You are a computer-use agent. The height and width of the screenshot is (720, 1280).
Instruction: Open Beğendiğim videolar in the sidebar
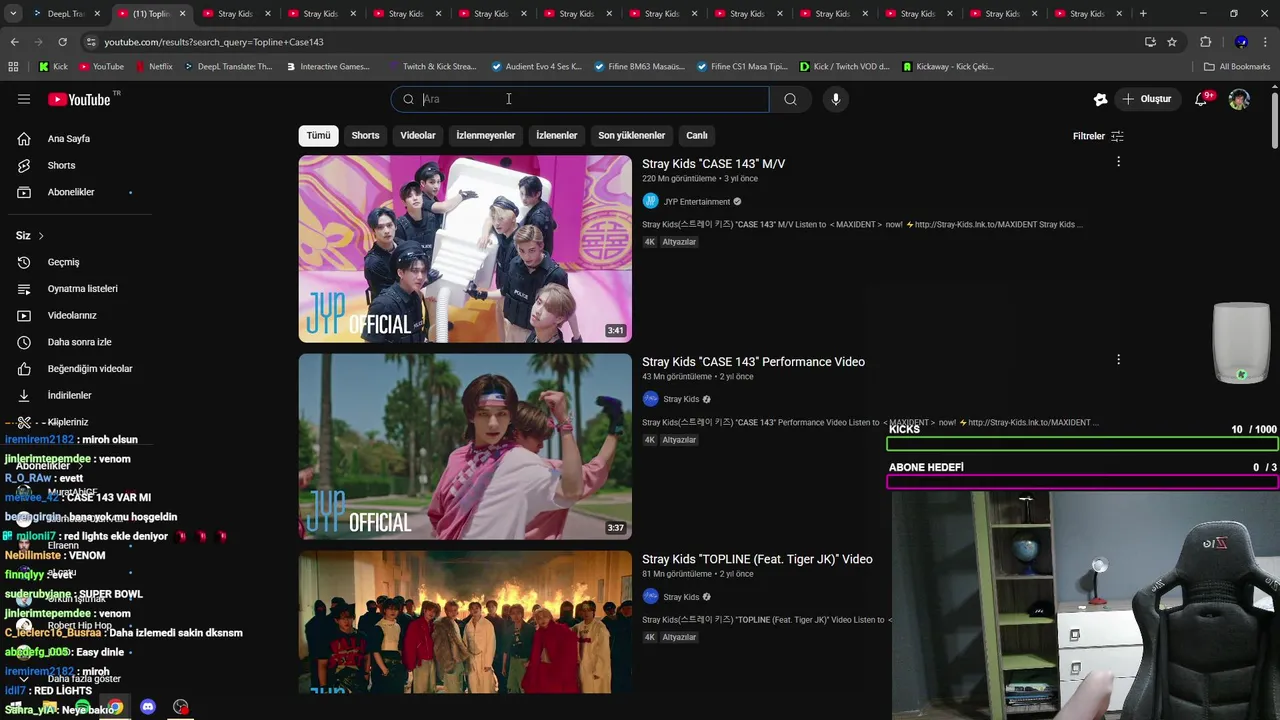89,369
